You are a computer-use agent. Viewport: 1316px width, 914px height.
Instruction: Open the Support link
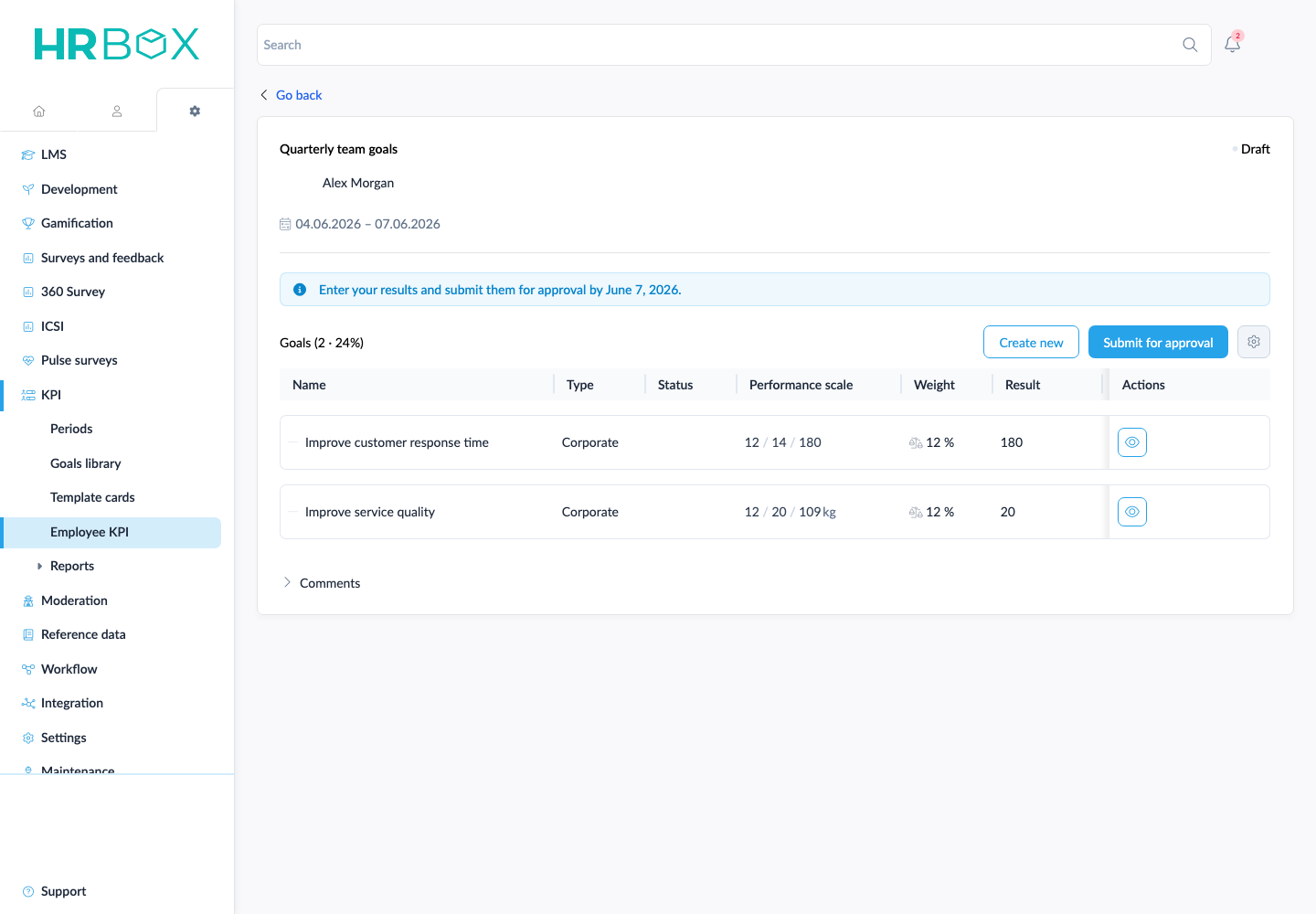point(64,891)
